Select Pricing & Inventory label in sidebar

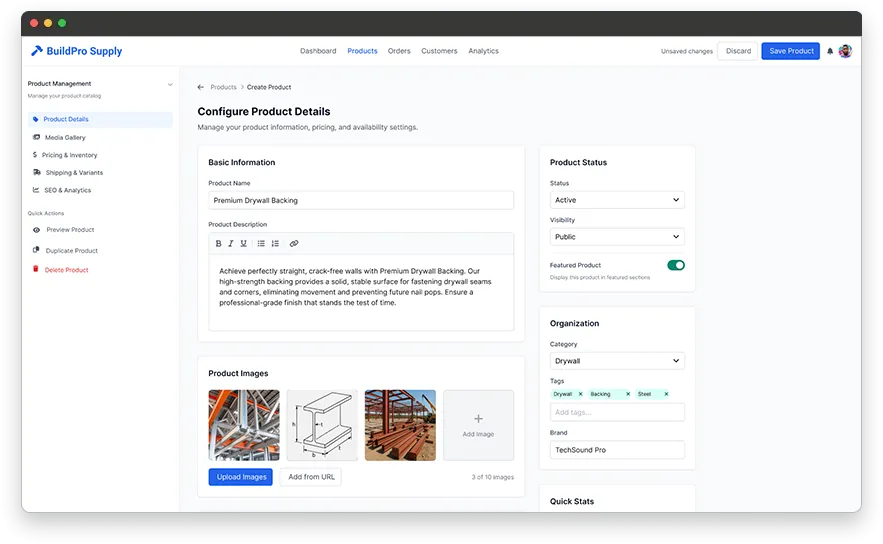pos(69,155)
